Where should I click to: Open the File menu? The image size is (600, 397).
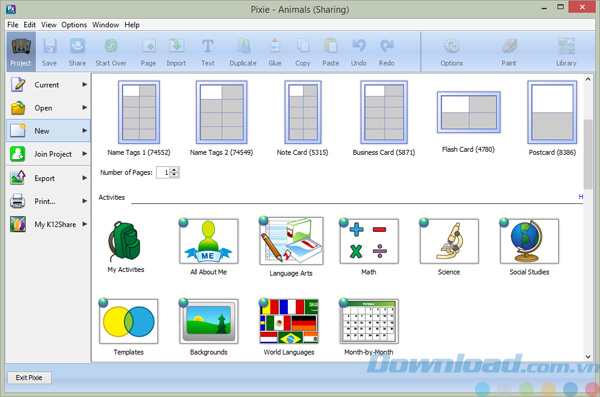tap(13, 25)
